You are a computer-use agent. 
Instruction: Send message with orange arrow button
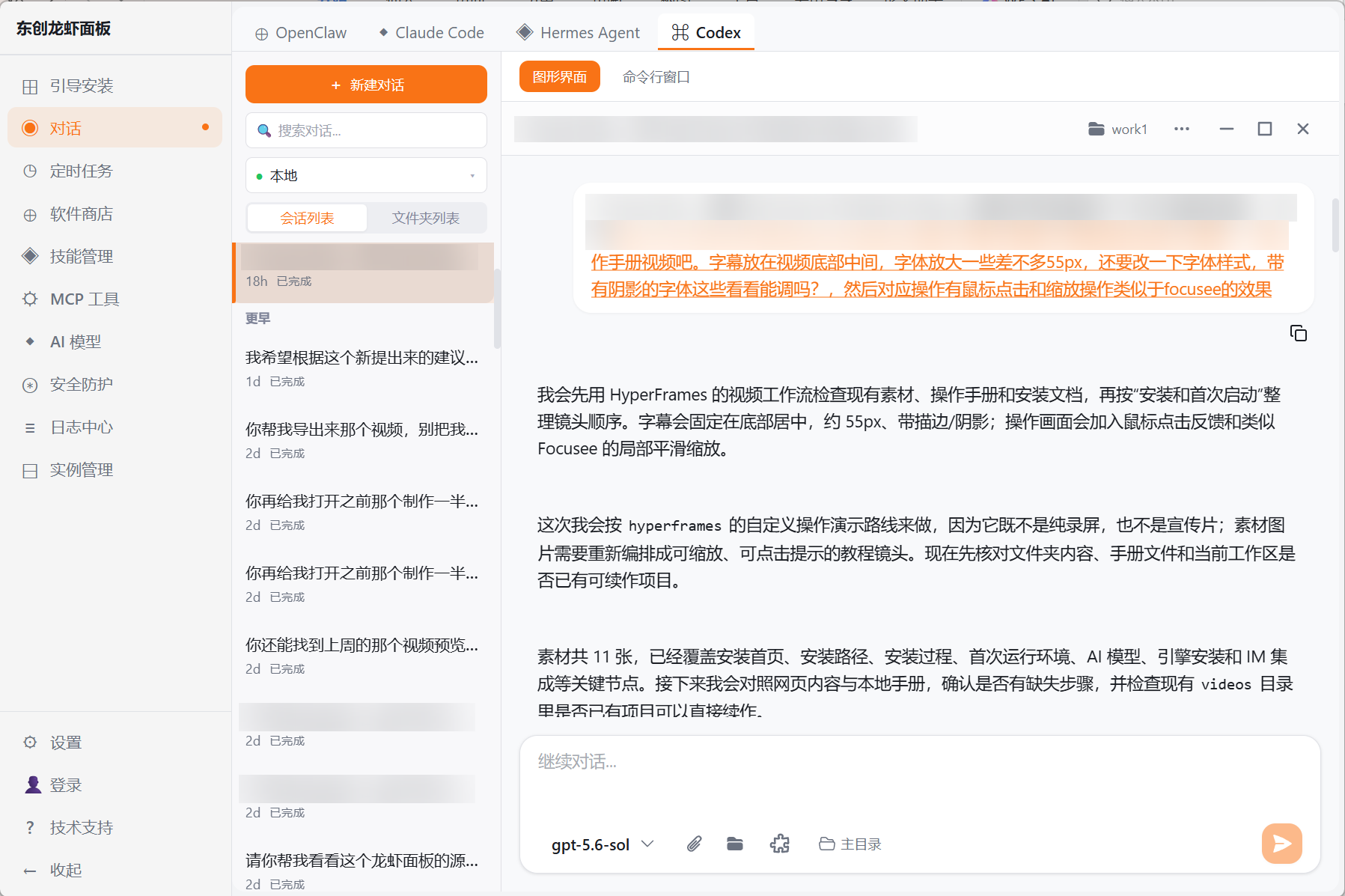click(x=1282, y=844)
